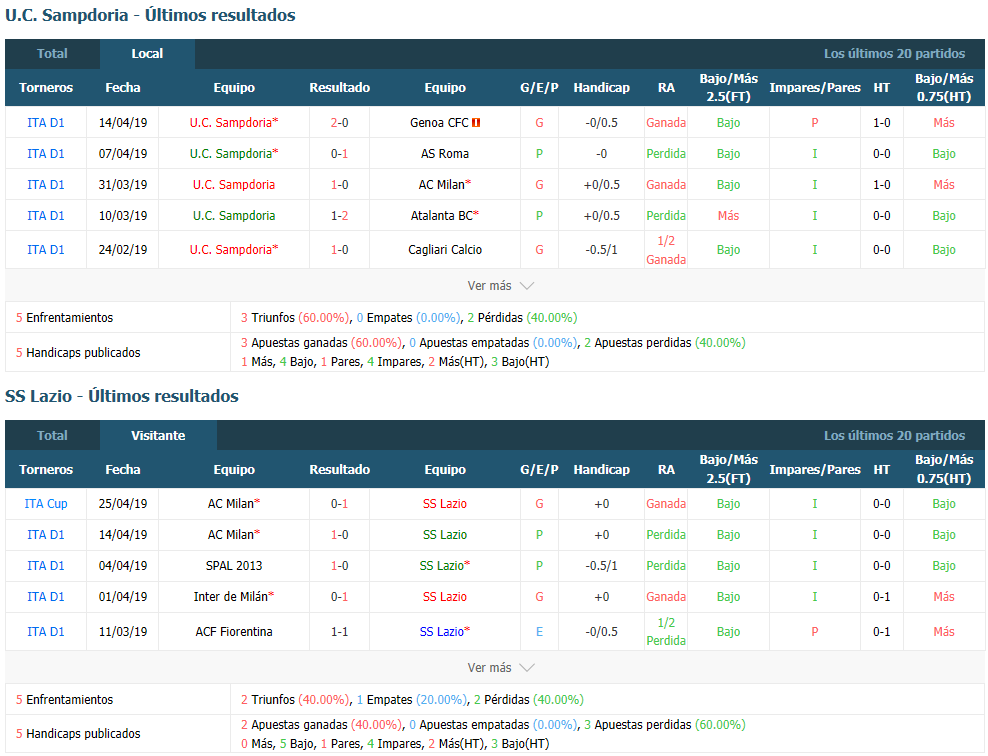
Task: Click Atalanta BC team name
Action: point(442,215)
